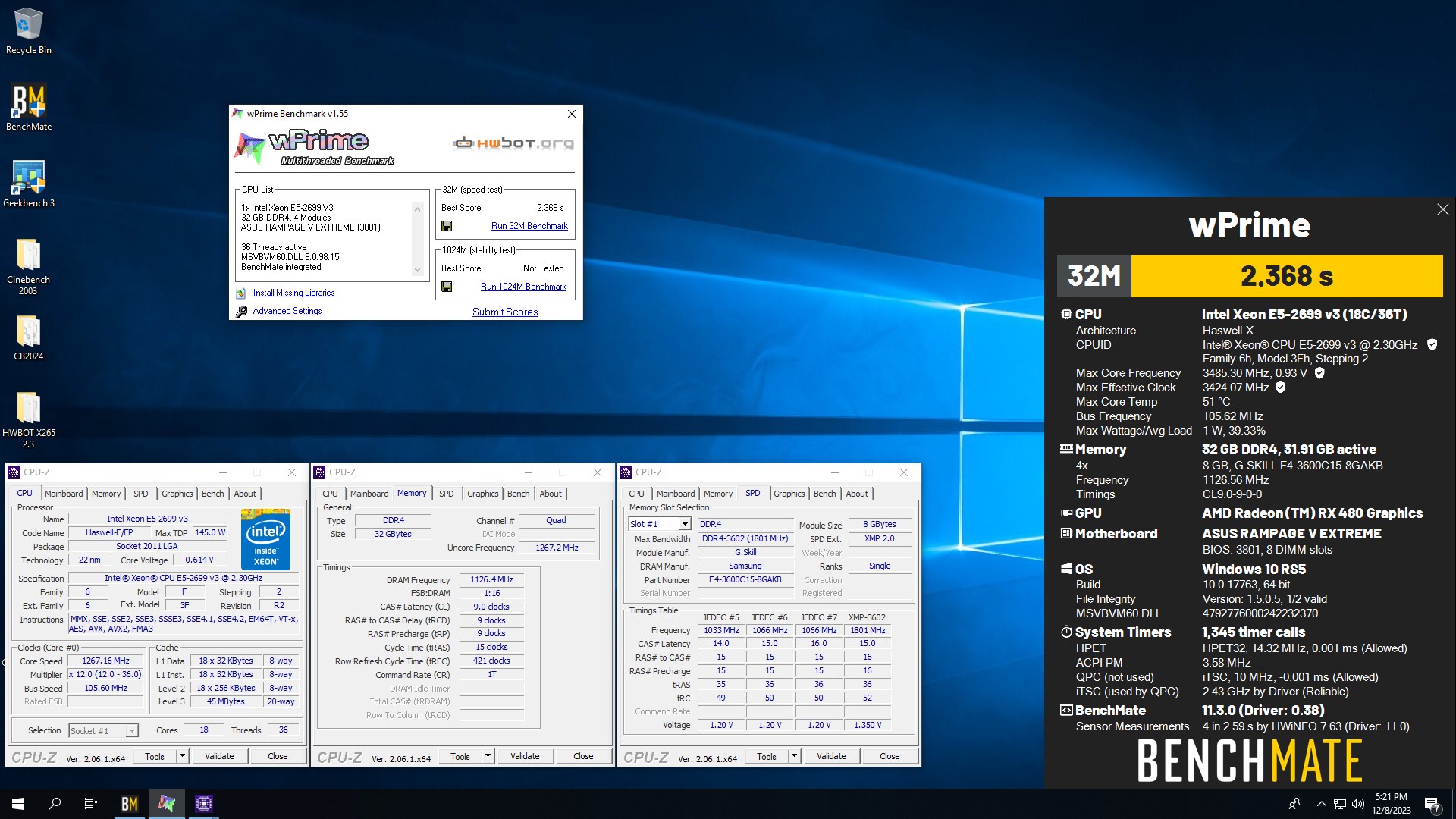Open Tools dropdown arrow in Memory tab window
This screenshot has height=819, width=1456.
(488, 756)
